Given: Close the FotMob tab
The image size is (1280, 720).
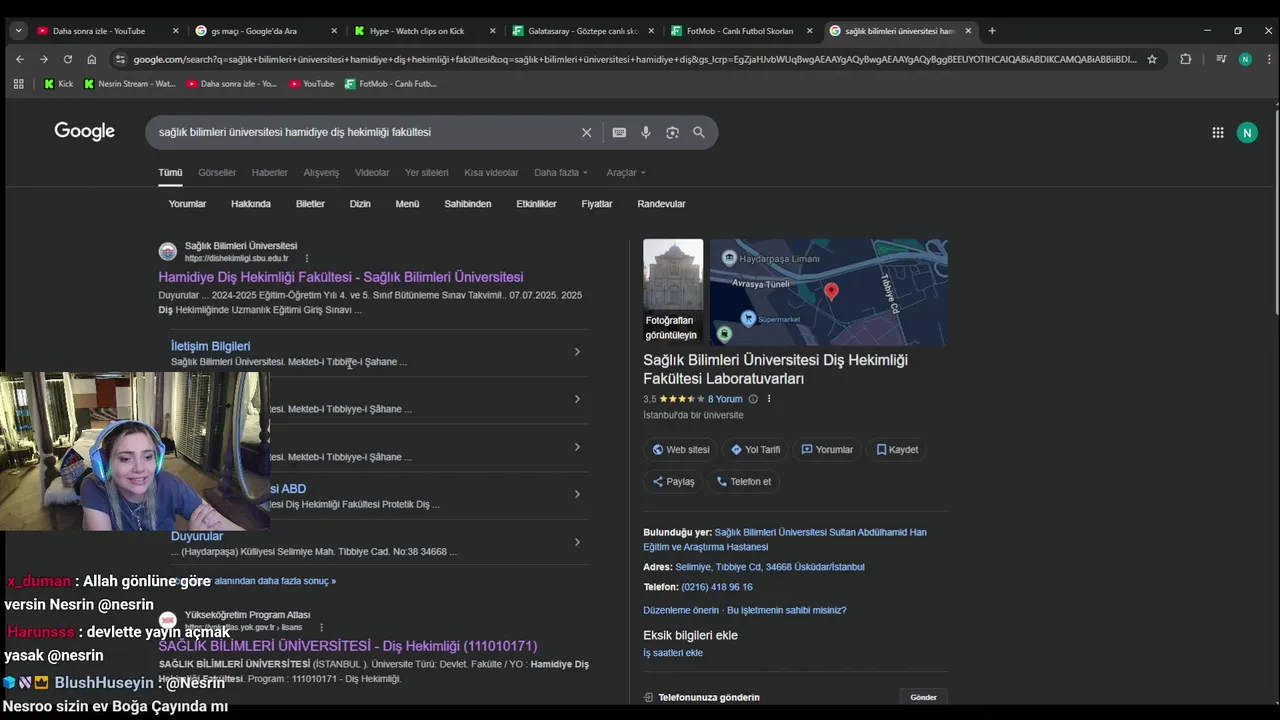Looking at the screenshot, I should (809, 31).
